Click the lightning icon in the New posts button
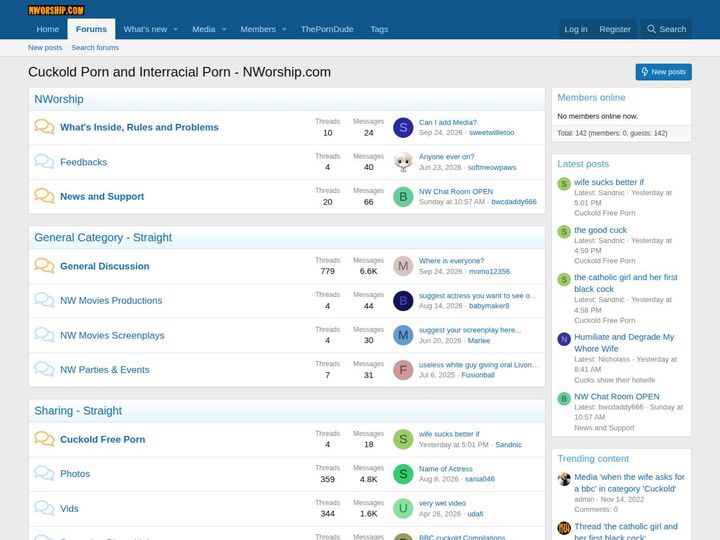Viewport: 720px width, 540px height. click(645, 72)
